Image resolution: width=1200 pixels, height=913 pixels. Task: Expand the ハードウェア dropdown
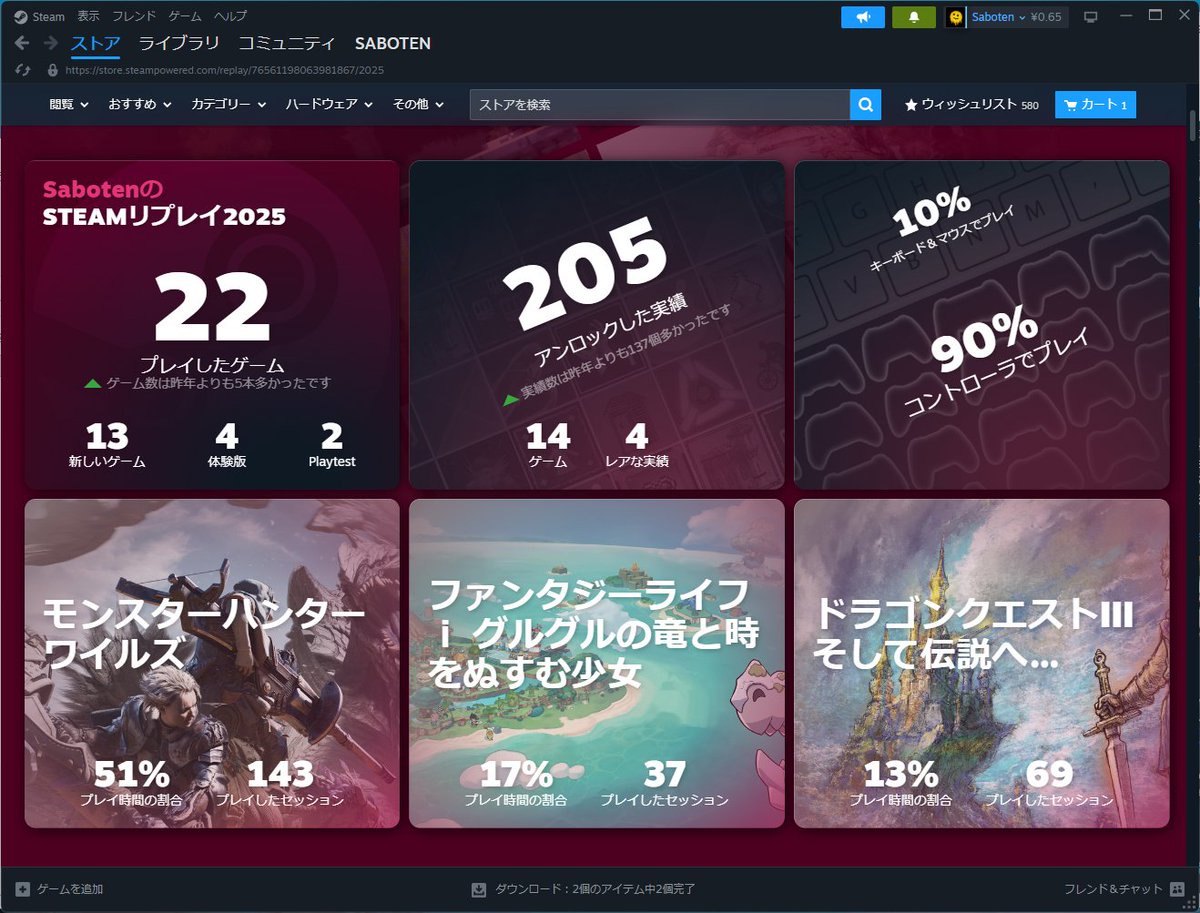329,104
